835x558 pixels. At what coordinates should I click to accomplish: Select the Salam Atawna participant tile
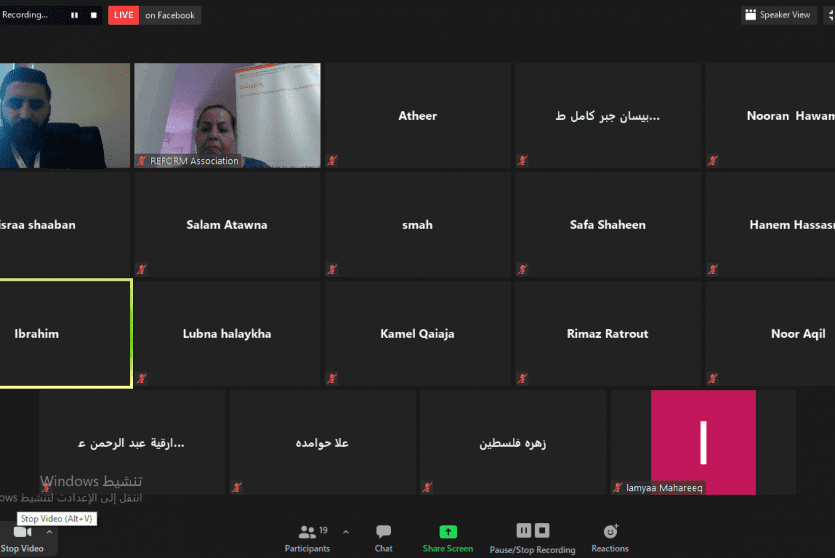[x=227, y=225]
